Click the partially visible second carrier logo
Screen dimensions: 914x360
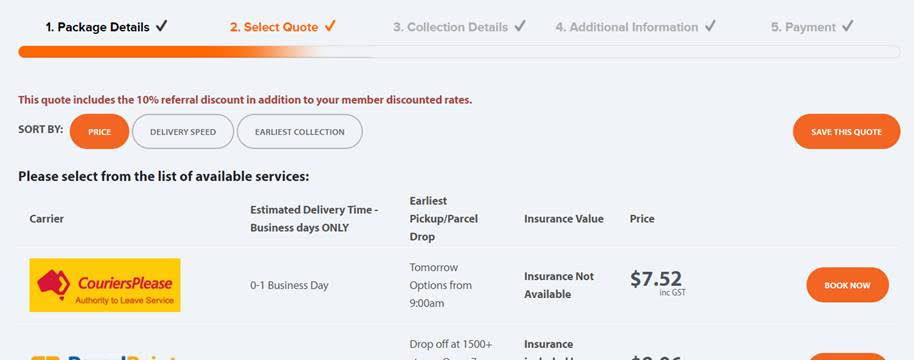[x=103, y=357]
